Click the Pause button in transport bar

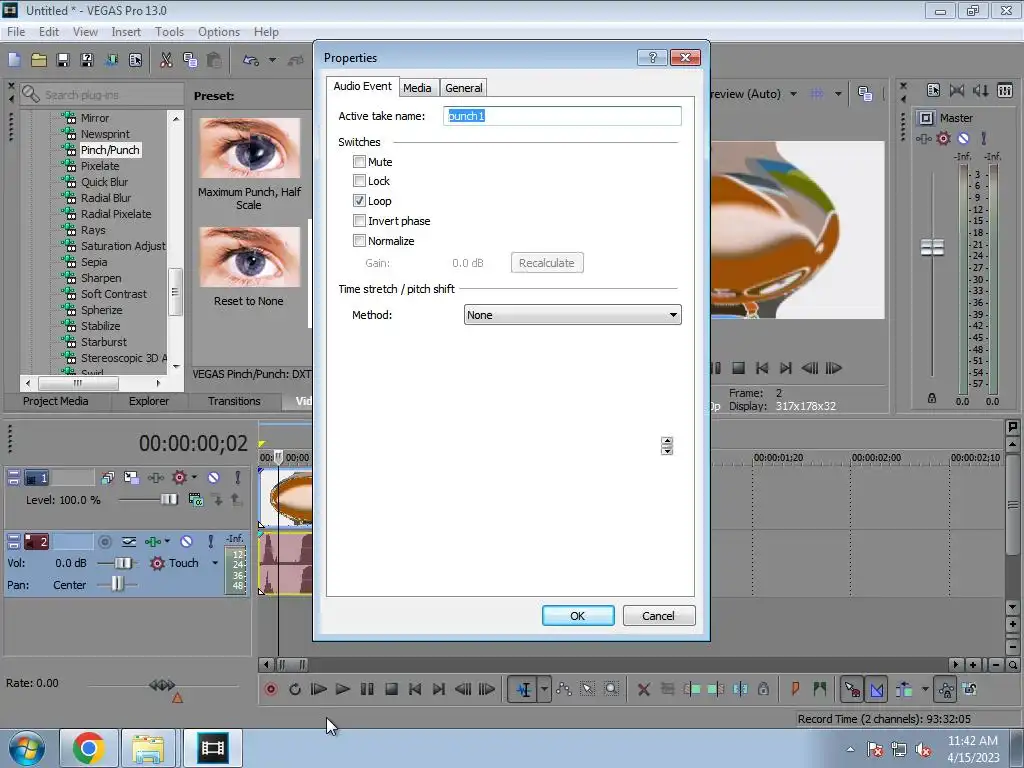pyautogui.click(x=367, y=689)
